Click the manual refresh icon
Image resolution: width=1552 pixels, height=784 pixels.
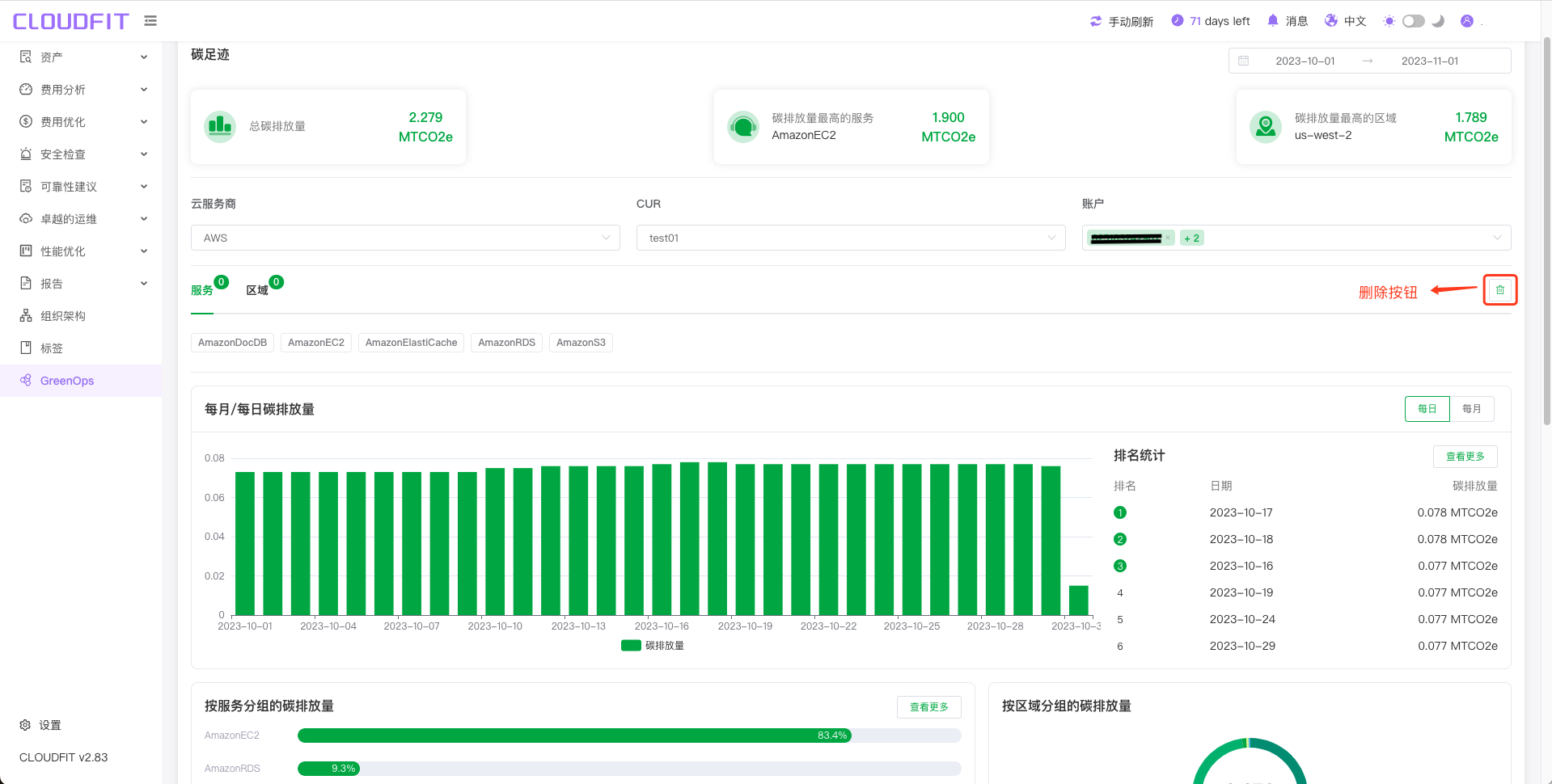1096,21
